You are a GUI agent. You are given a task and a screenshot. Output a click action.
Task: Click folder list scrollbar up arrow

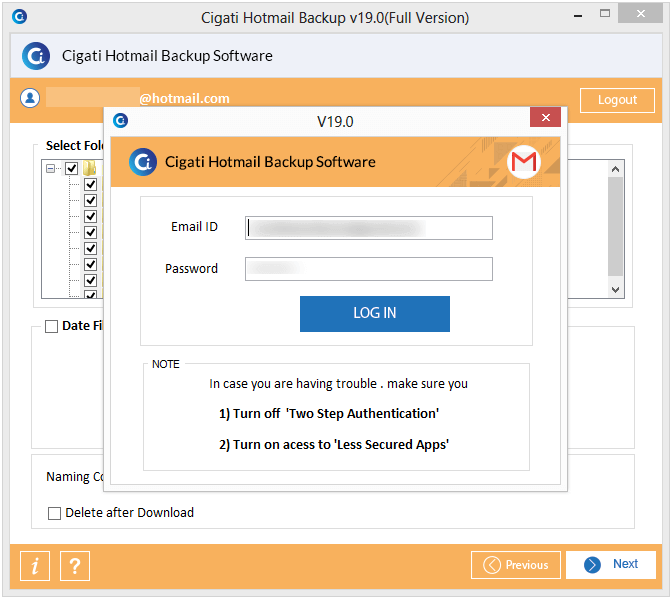pyautogui.click(x=615, y=169)
